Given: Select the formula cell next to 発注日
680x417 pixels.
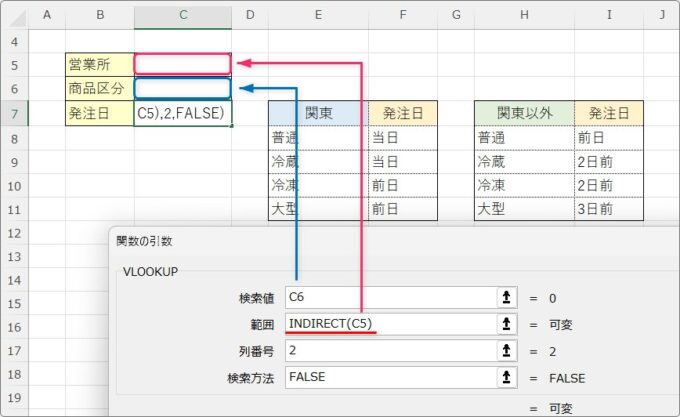Looking at the screenshot, I should tap(182, 113).
